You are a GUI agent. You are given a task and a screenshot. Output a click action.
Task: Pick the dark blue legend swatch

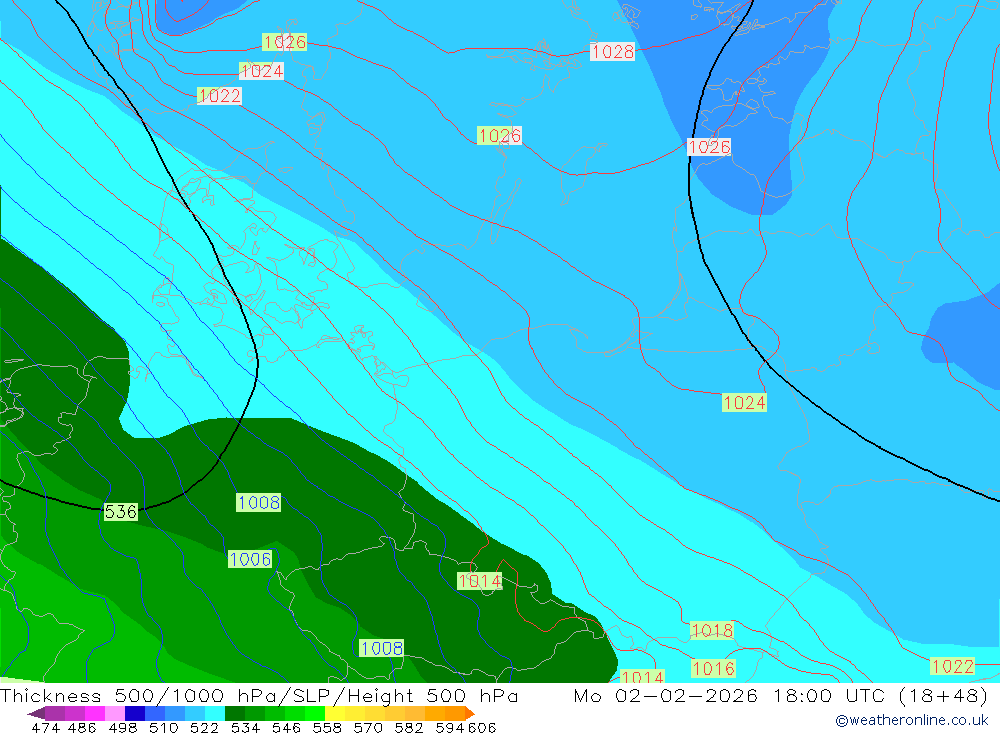click(135, 713)
